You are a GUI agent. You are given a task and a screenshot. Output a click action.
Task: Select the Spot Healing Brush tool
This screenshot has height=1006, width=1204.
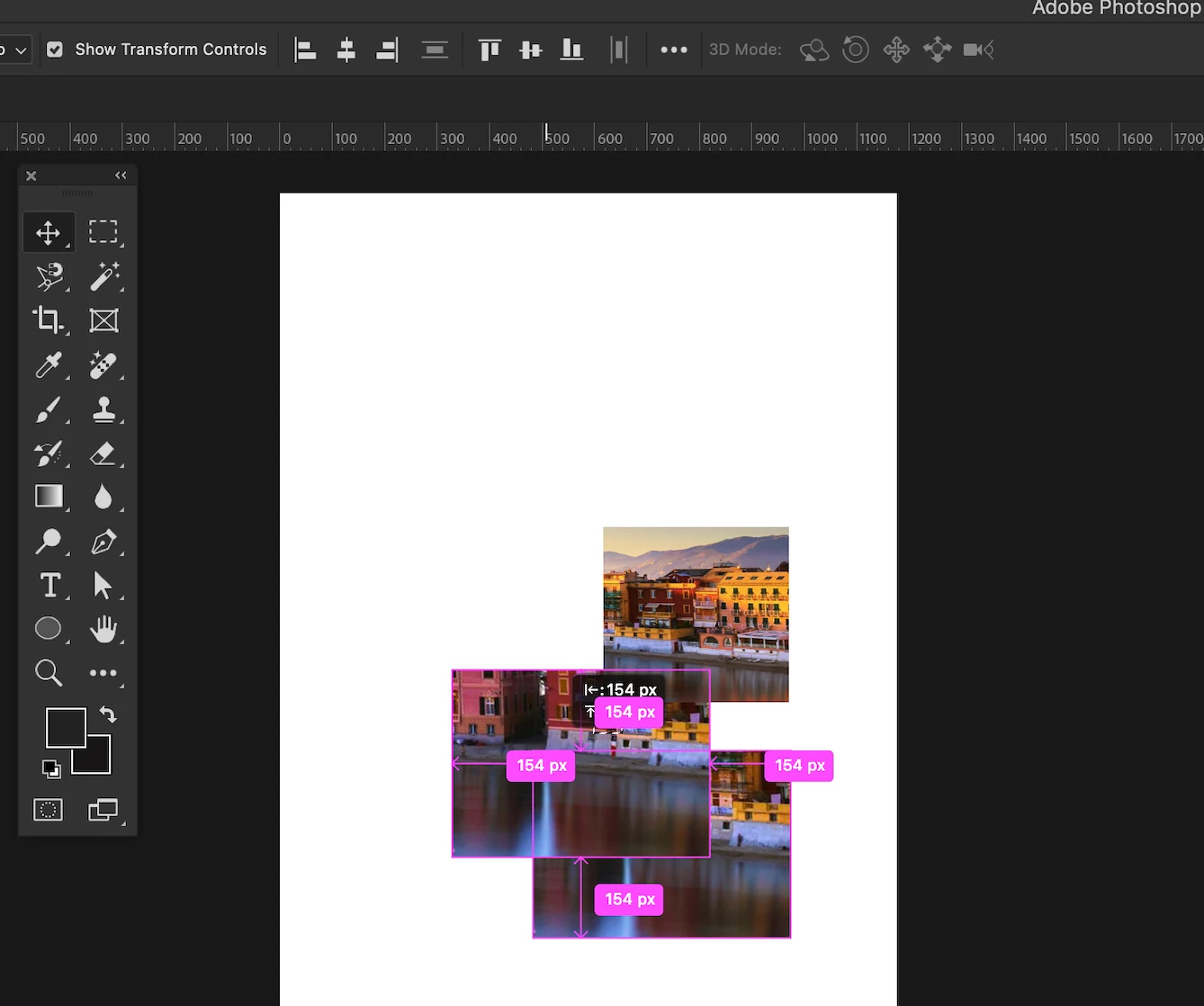pos(103,364)
